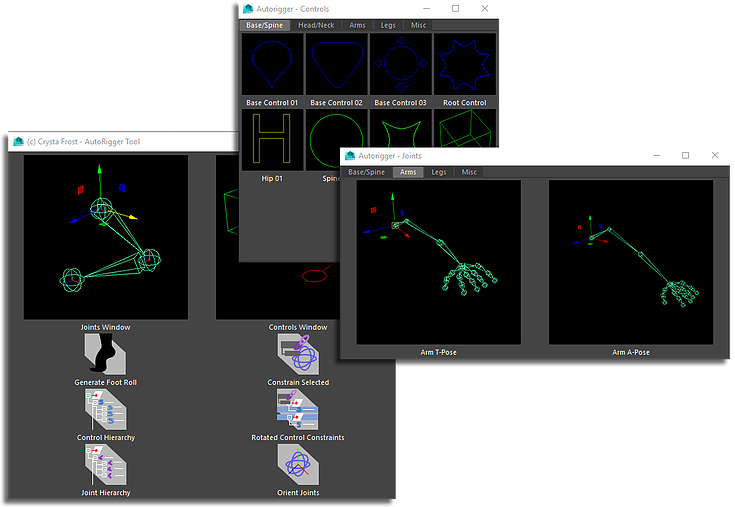Screen dimensions: 735x507
Task: Open the Legs tab in Joints window
Action: click(439, 172)
